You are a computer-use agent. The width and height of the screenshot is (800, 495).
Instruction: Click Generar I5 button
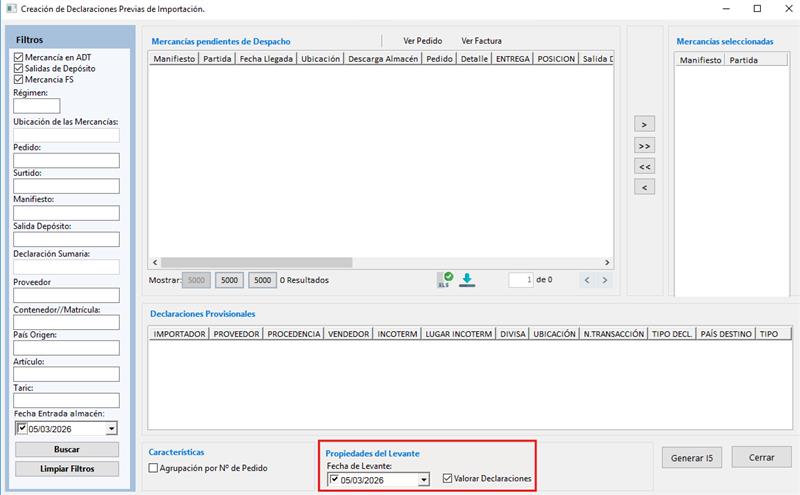(691, 457)
